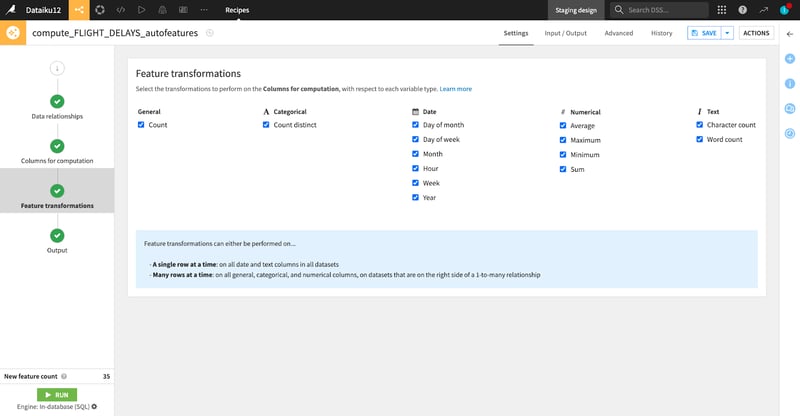Disable the Maximum transformation

[x=563, y=140]
